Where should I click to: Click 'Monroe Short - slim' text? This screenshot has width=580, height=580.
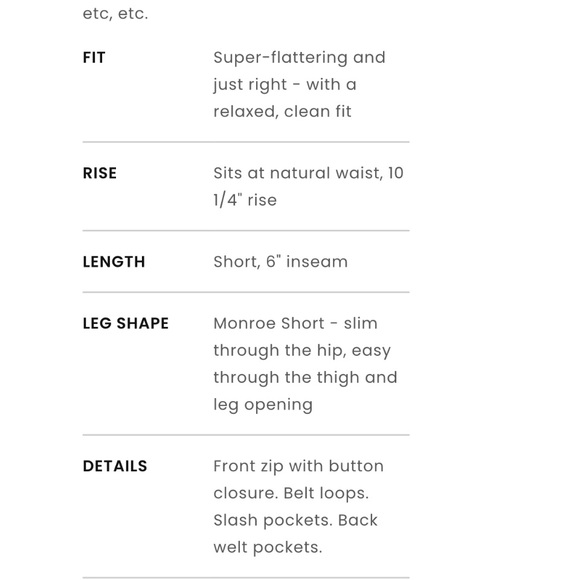295,323
